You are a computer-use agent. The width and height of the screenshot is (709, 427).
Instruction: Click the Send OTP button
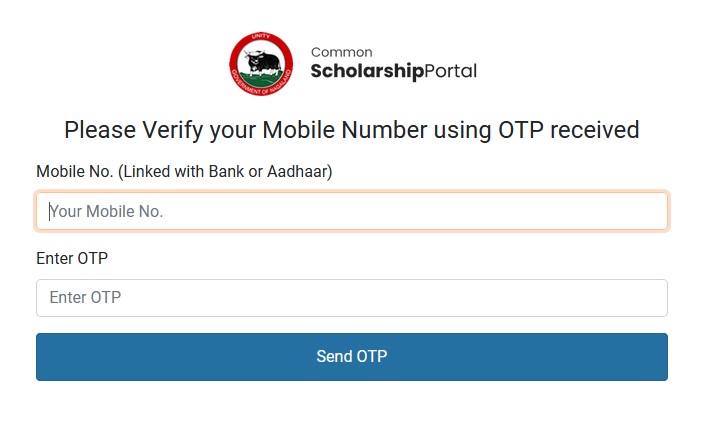352,357
